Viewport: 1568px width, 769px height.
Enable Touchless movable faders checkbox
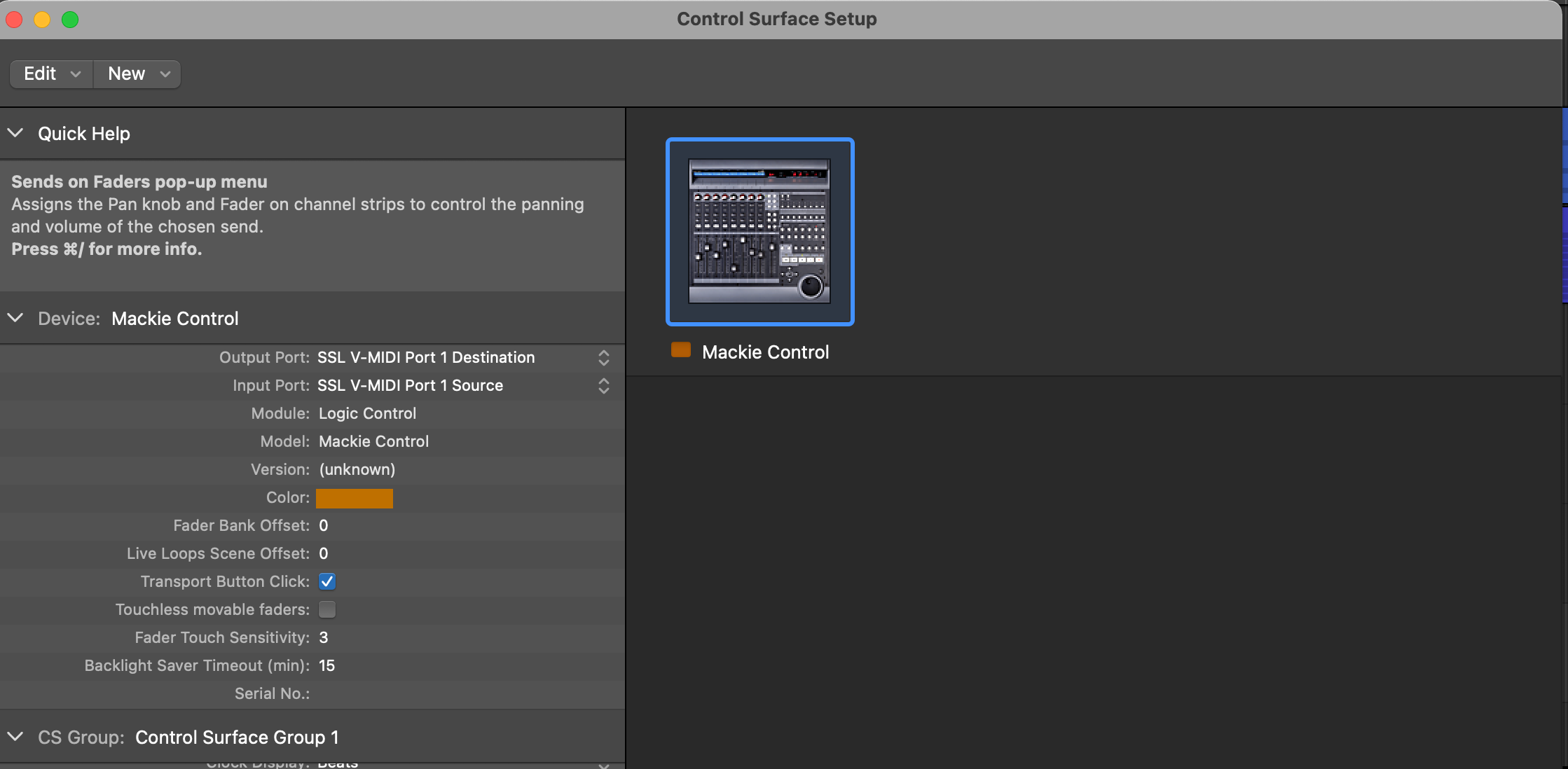(327, 609)
